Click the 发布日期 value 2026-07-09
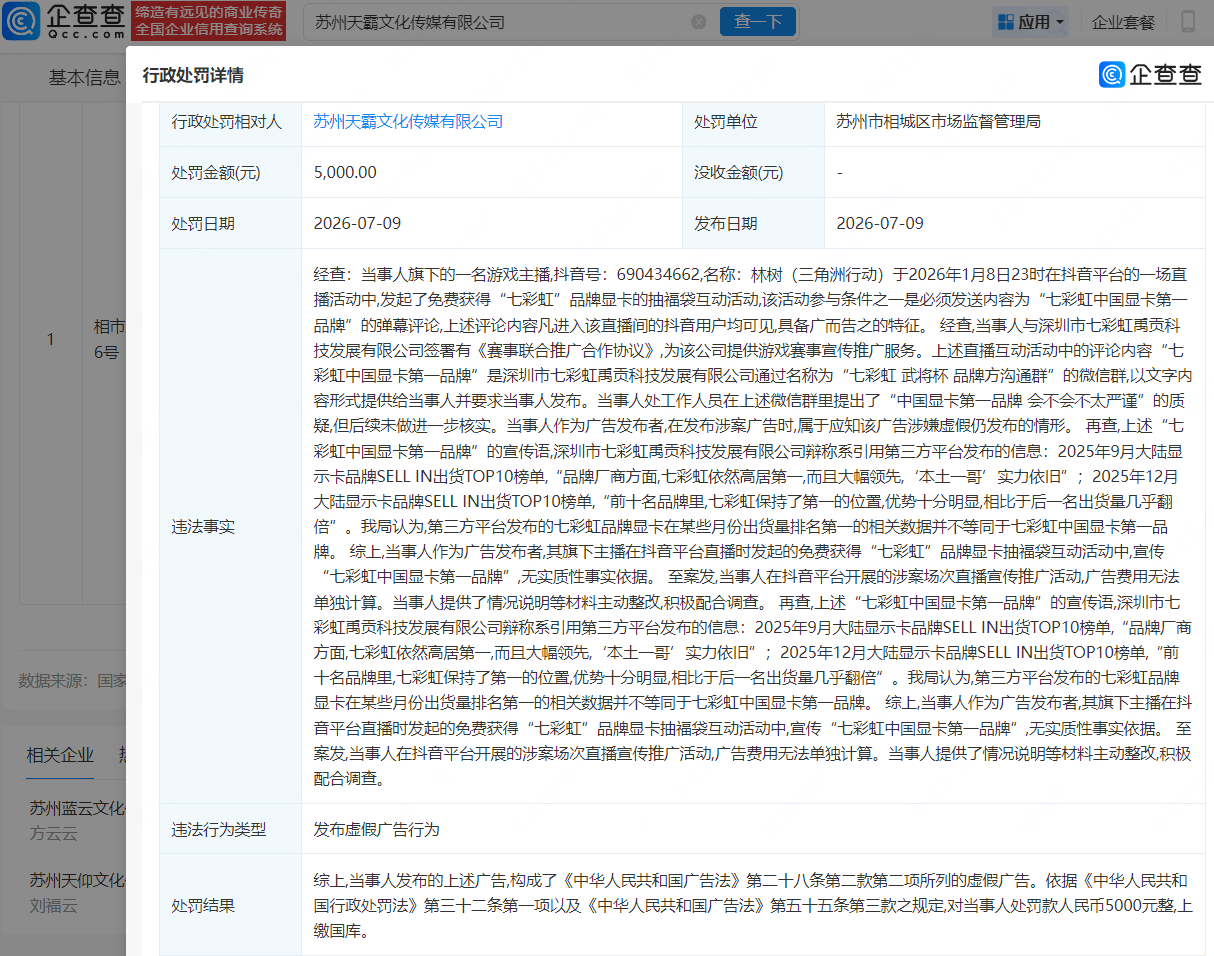1214x956 pixels. 880,223
